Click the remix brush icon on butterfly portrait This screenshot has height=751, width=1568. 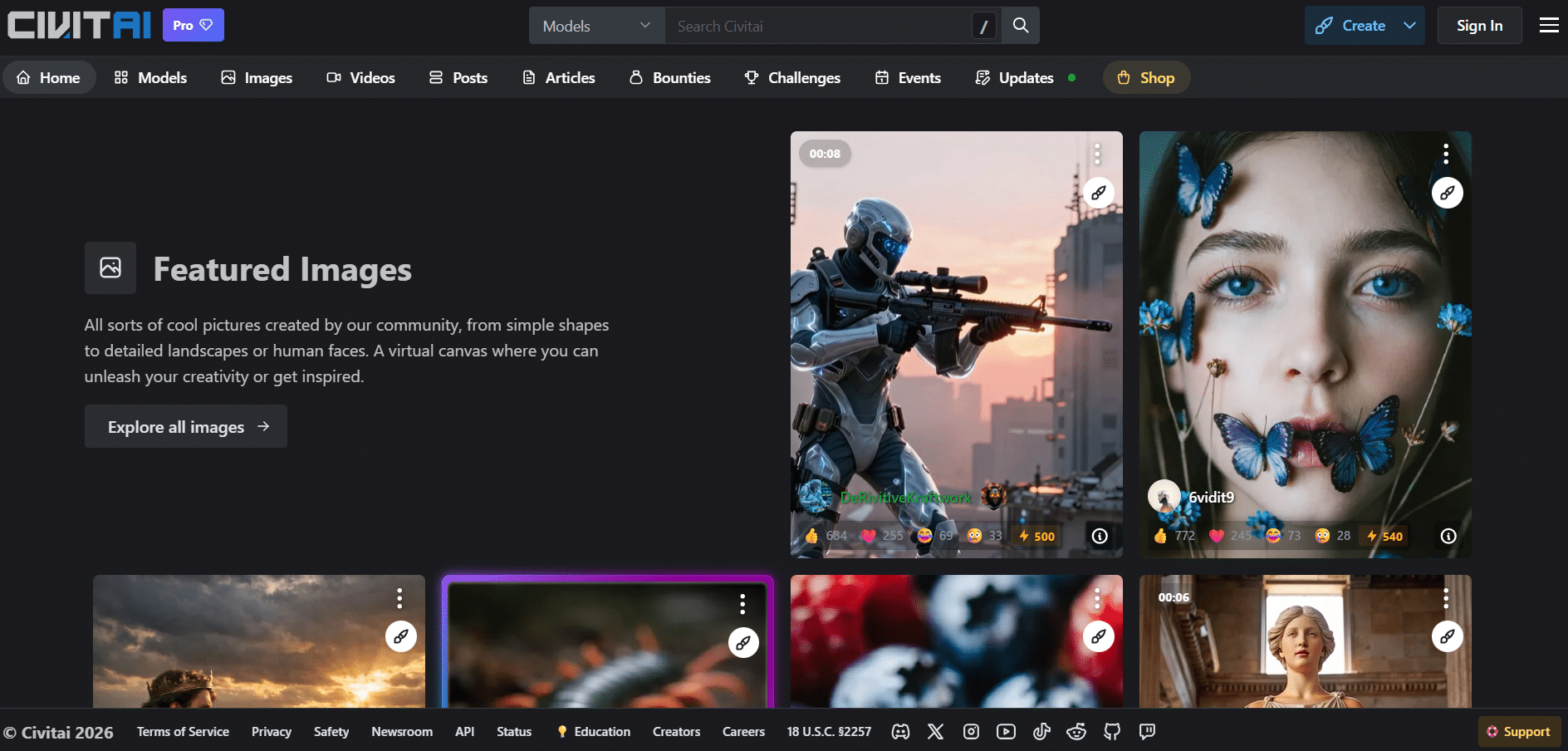tap(1447, 193)
